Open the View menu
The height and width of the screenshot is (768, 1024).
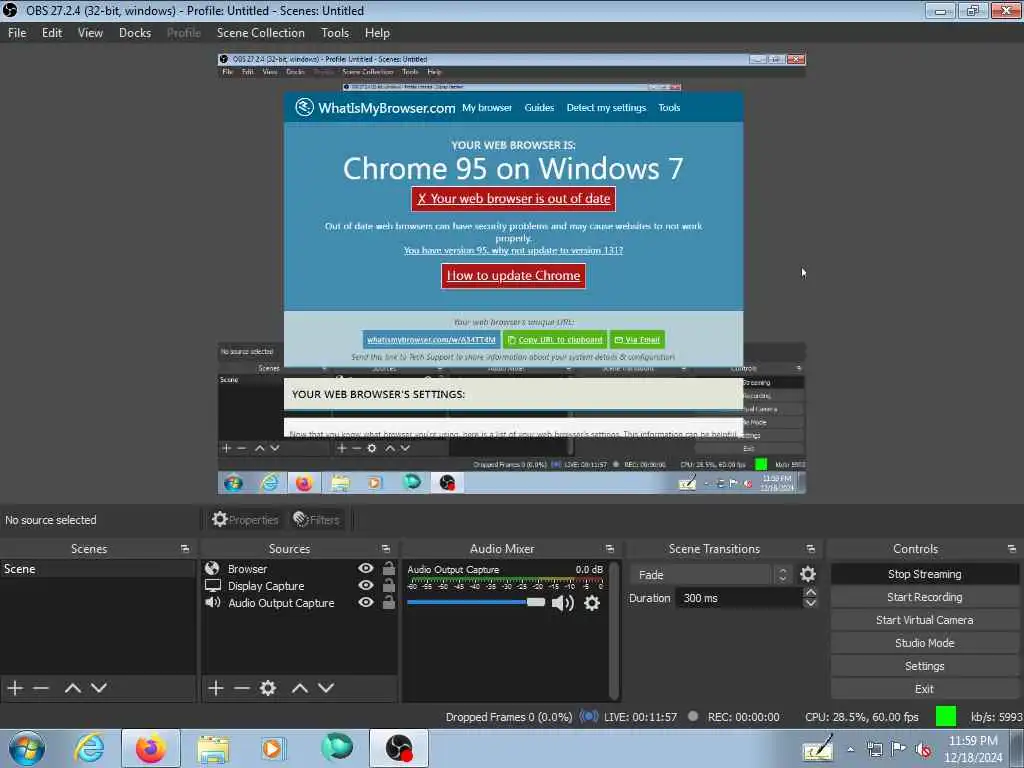90,33
